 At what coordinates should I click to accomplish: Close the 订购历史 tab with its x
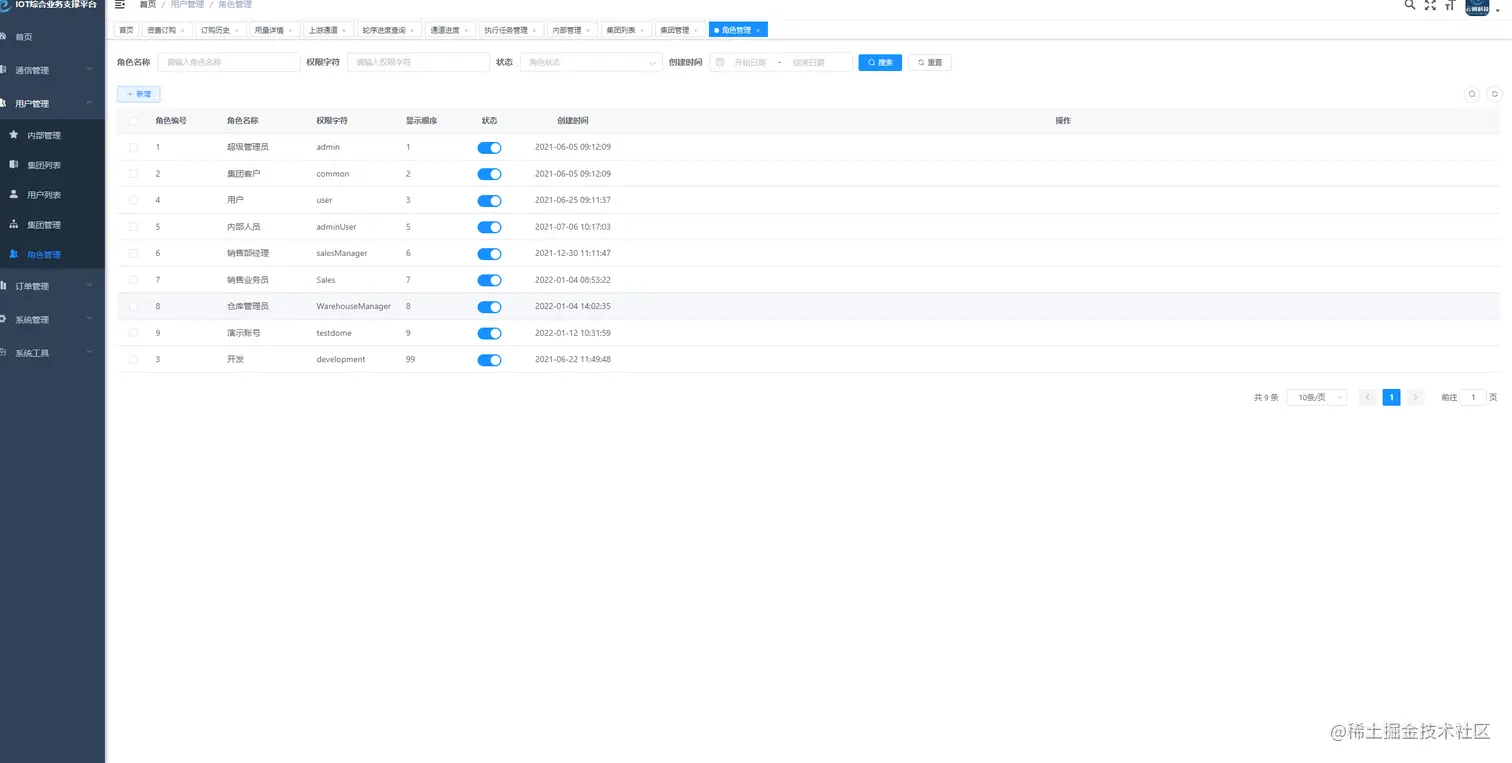pyautogui.click(x=238, y=30)
